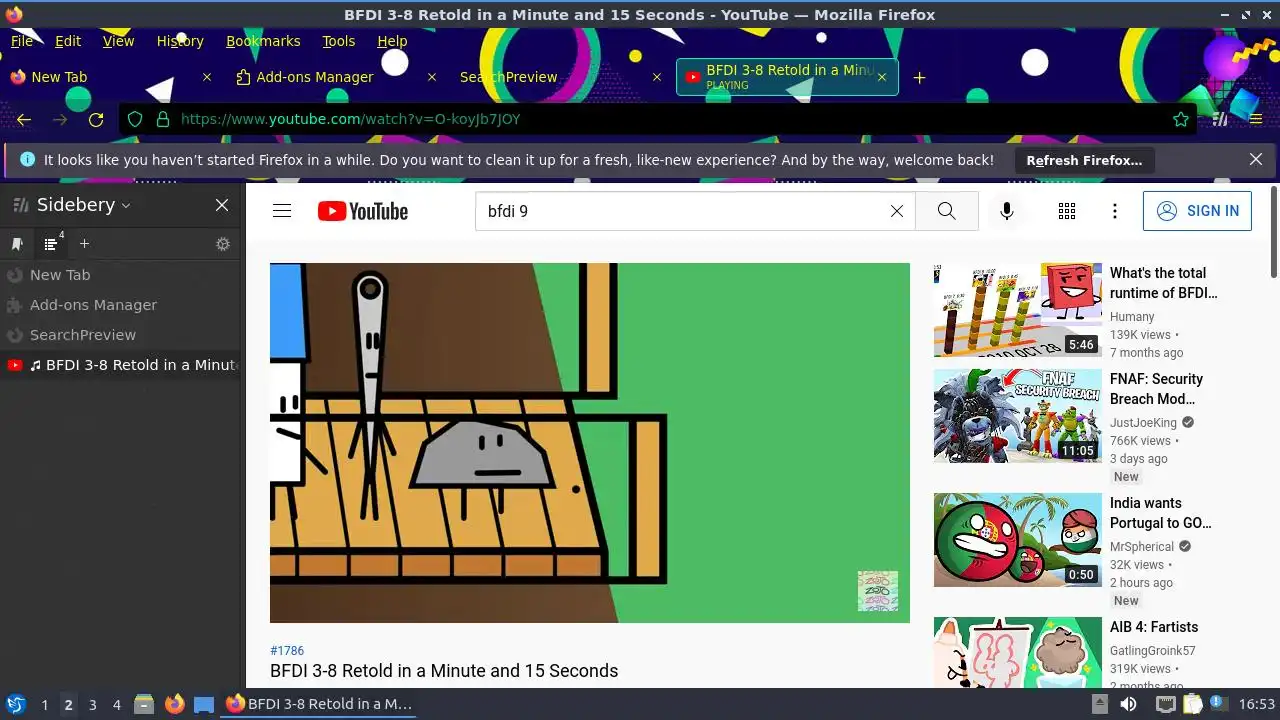Screen dimensions: 1280x720
Task: Reload the current page
Action: (96, 119)
